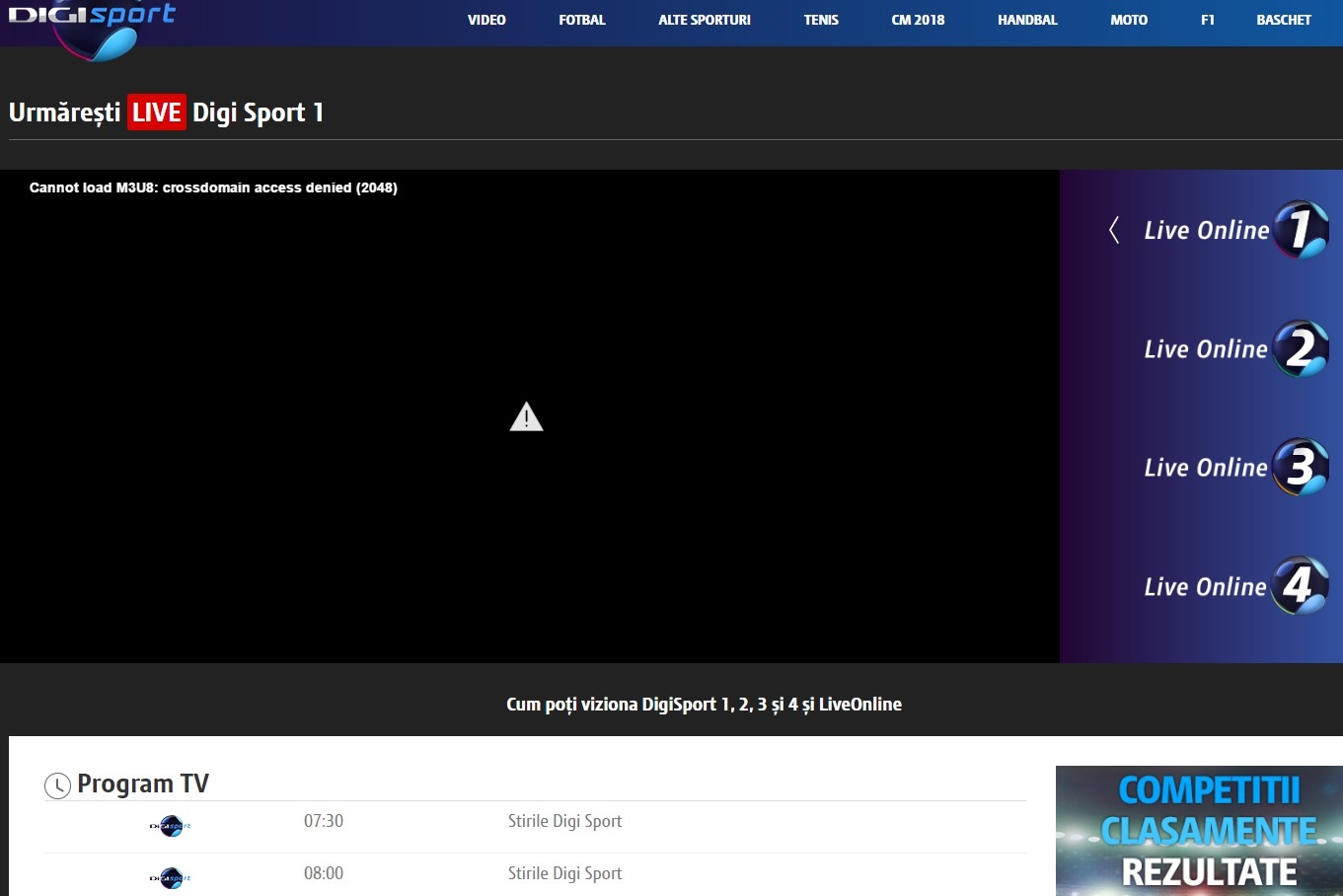Open the ALTE SPORTURI menu item
The height and width of the screenshot is (896, 1343).
point(705,20)
